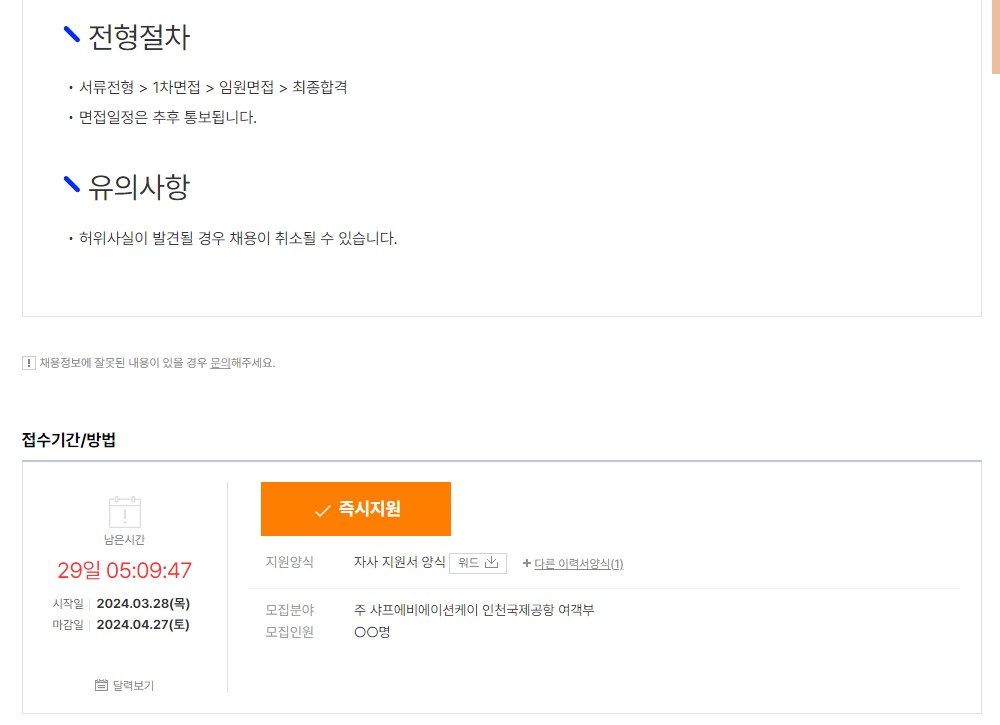Viewport: 1000px width, 725px height.
Task: Download the 워드 application form
Action: point(478,563)
